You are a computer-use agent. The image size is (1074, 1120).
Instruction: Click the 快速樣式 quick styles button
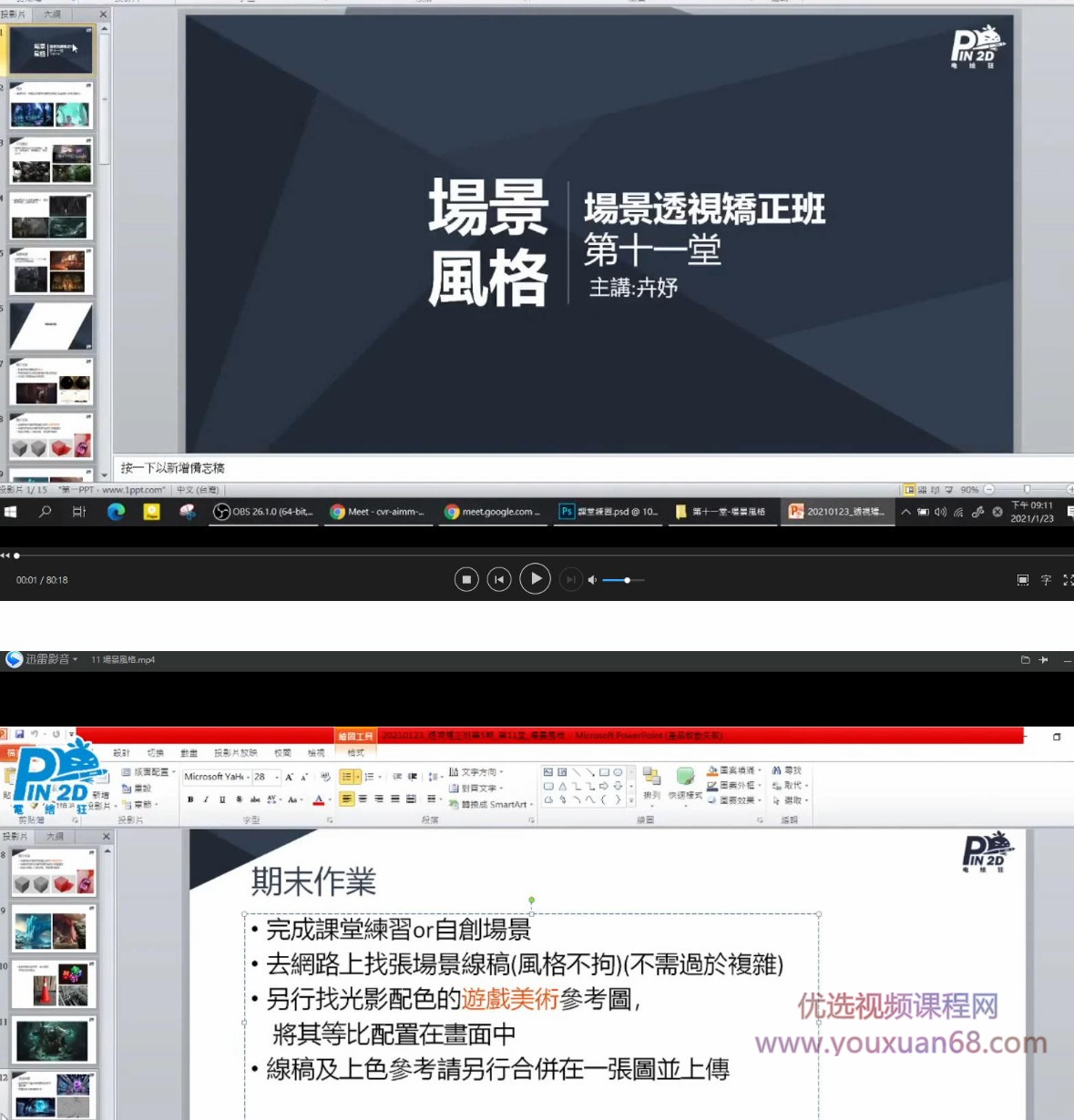(x=685, y=781)
